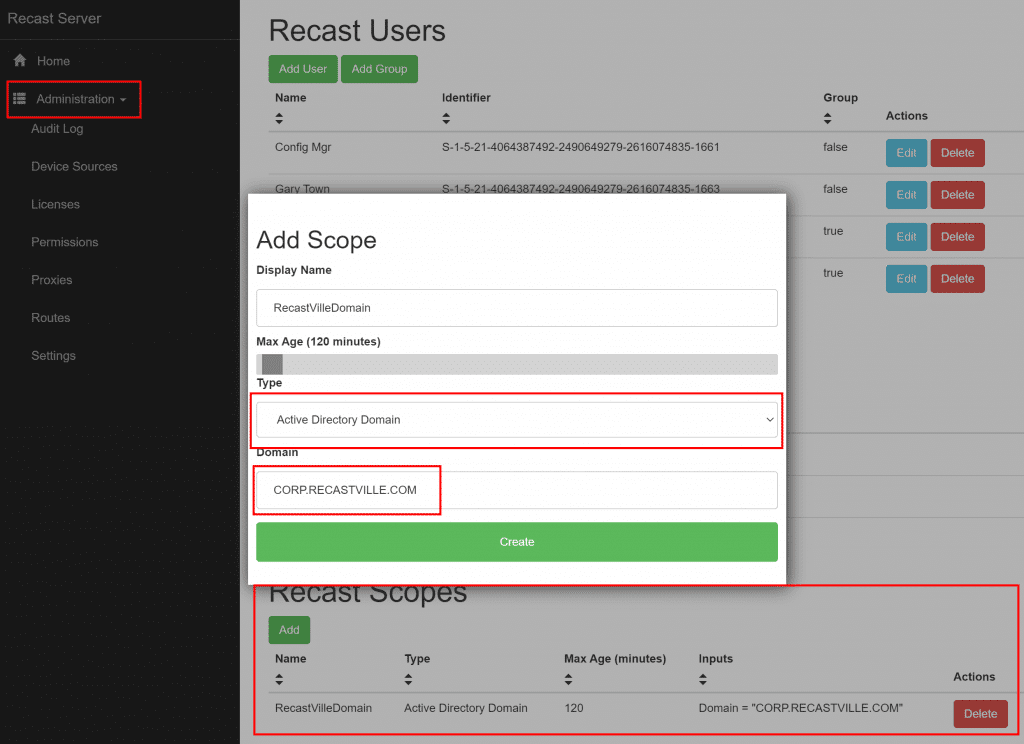
Task: Click the Add User button
Action: tap(303, 69)
